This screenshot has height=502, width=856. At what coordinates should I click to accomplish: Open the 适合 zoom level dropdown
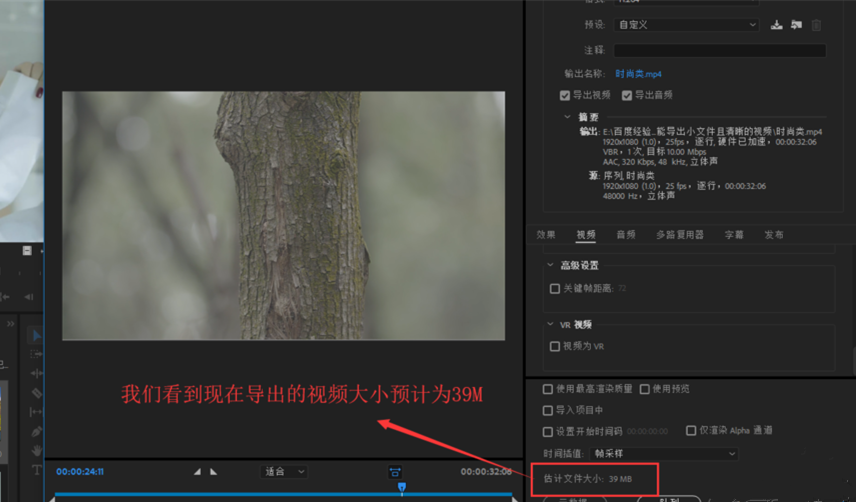pyautogui.click(x=284, y=472)
